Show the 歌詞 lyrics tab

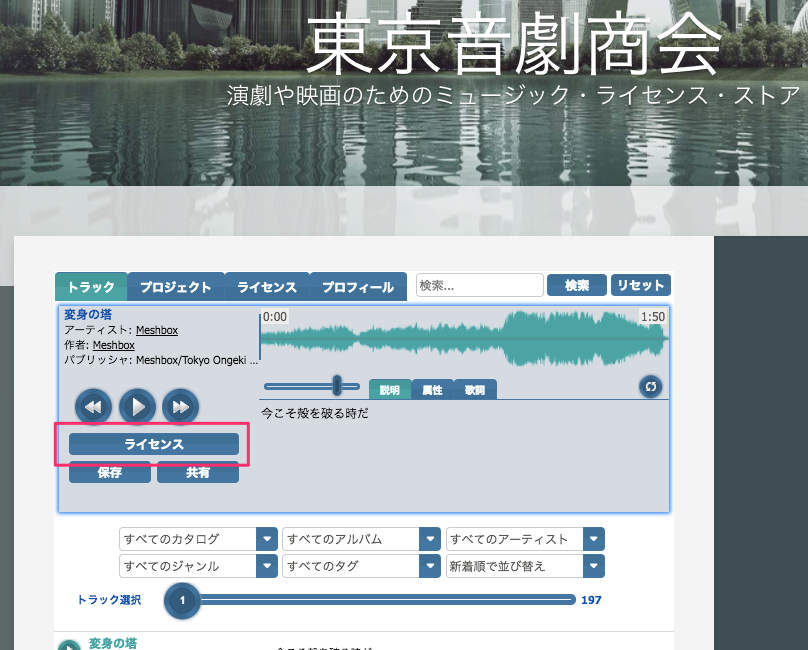[x=474, y=390]
